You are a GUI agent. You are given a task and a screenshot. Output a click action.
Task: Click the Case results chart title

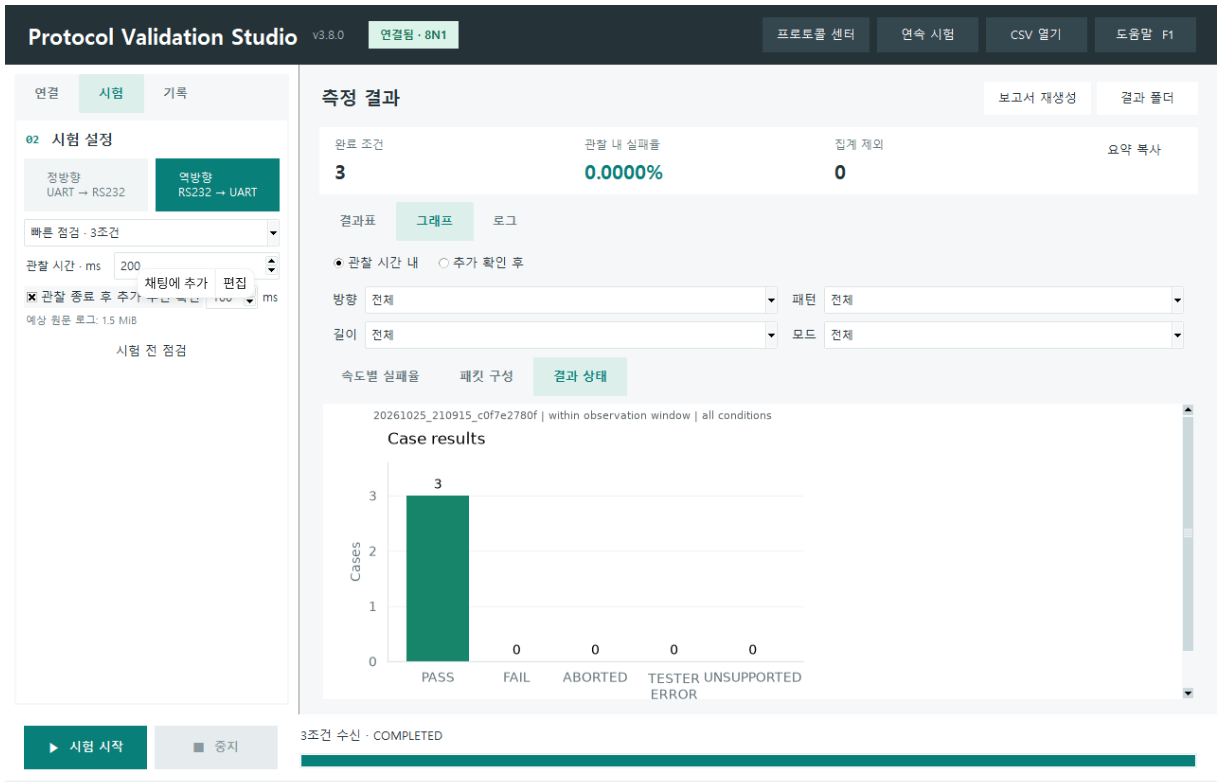pos(436,439)
